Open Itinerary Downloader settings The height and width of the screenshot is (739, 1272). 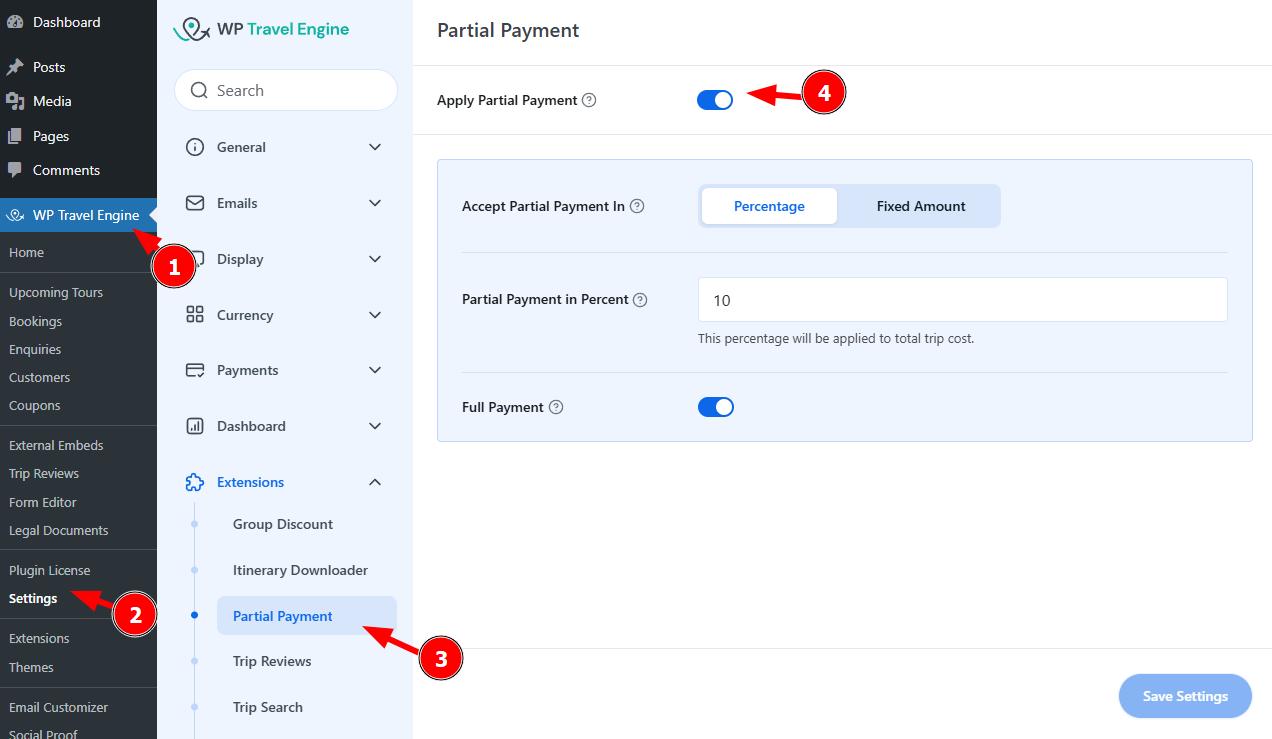click(300, 570)
